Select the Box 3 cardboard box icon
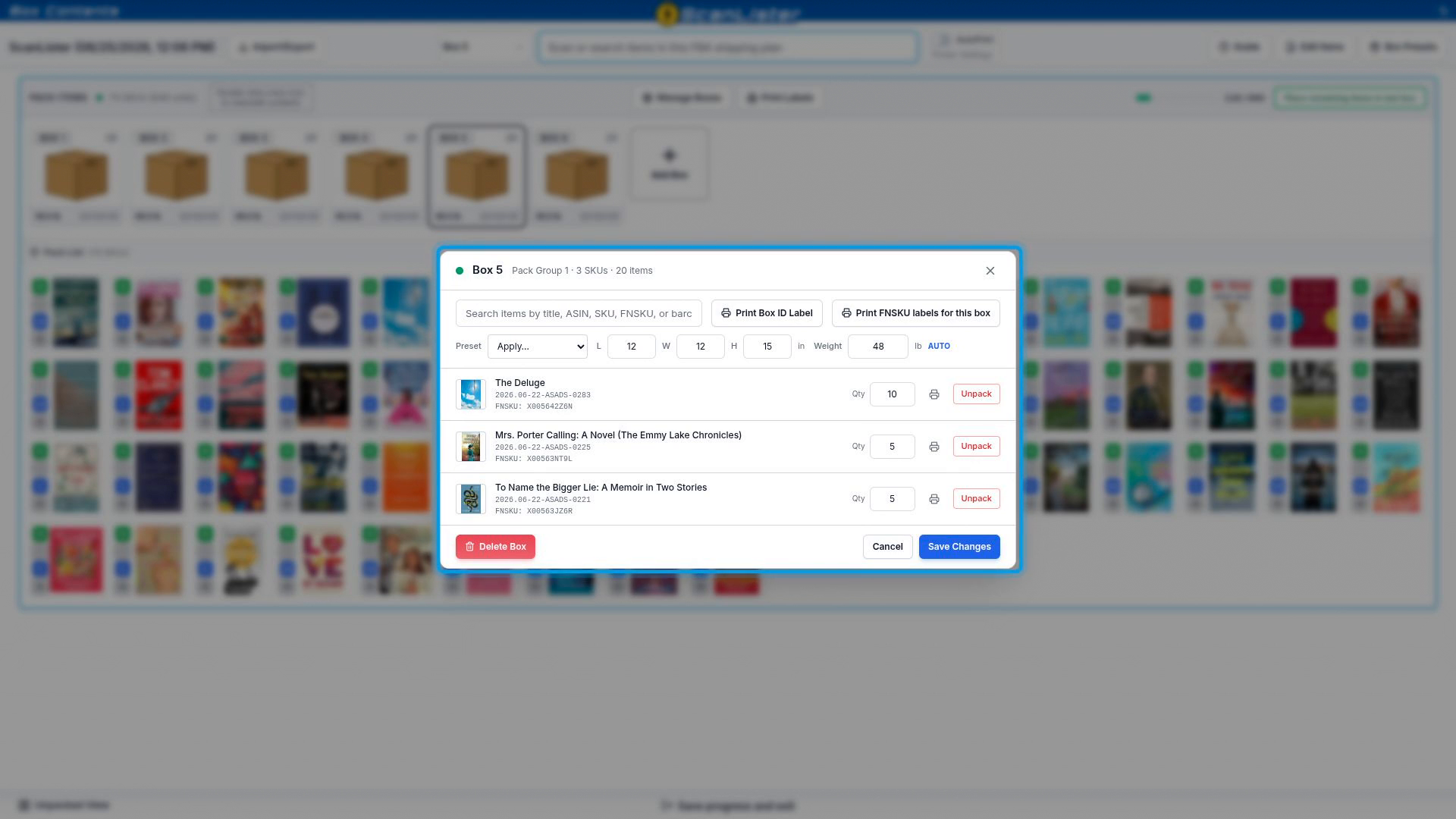 point(276,175)
